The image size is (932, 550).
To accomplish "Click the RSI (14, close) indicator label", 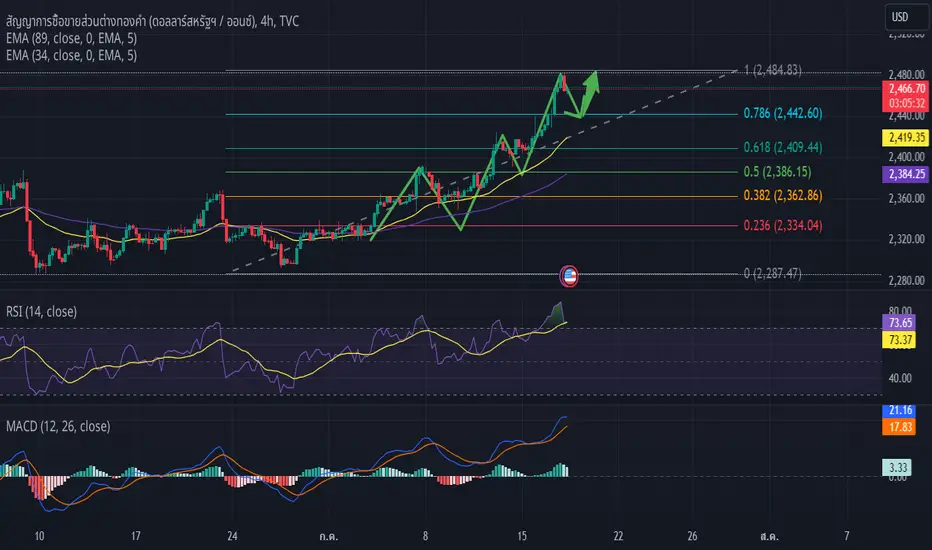I will tap(42, 312).
